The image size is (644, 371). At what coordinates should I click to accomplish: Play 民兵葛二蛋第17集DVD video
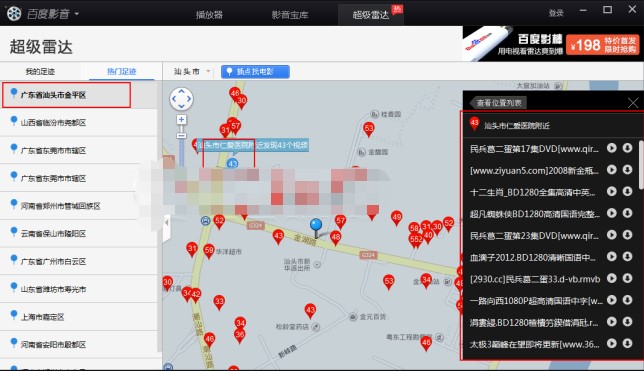pyautogui.click(x=612, y=148)
